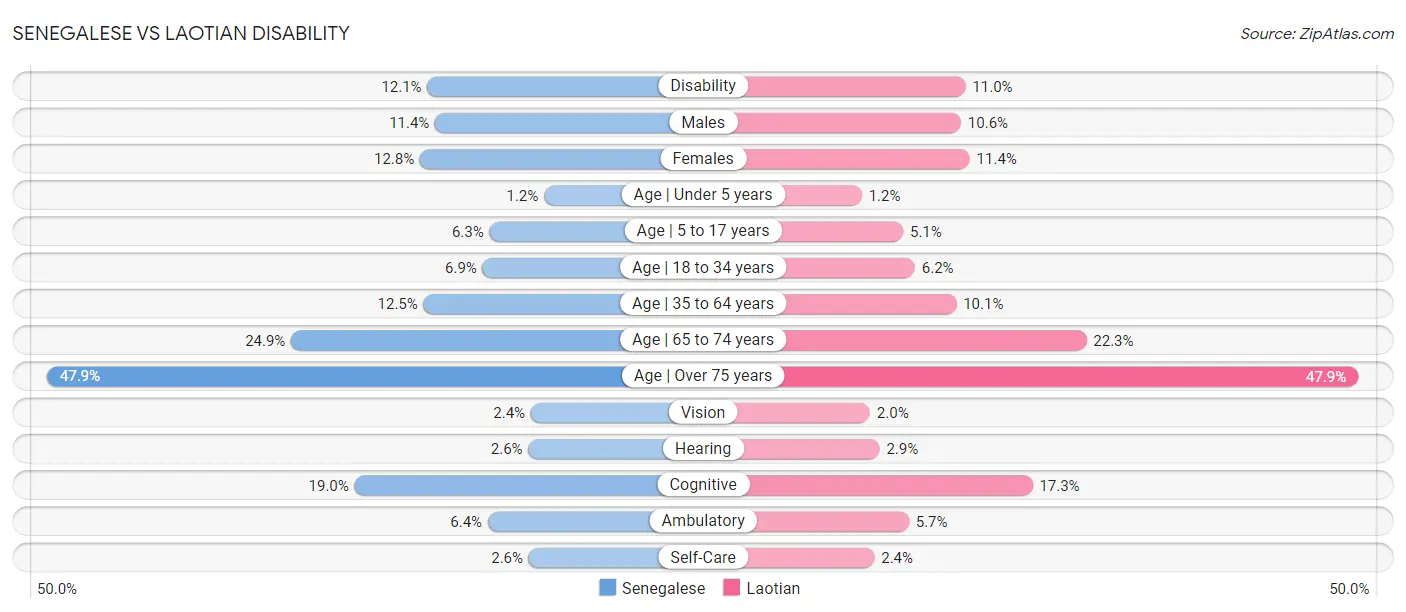The width and height of the screenshot is (1406, 612).
Task: Click the Senegalese blue legend swatch
Action: [x=608, y=588]
